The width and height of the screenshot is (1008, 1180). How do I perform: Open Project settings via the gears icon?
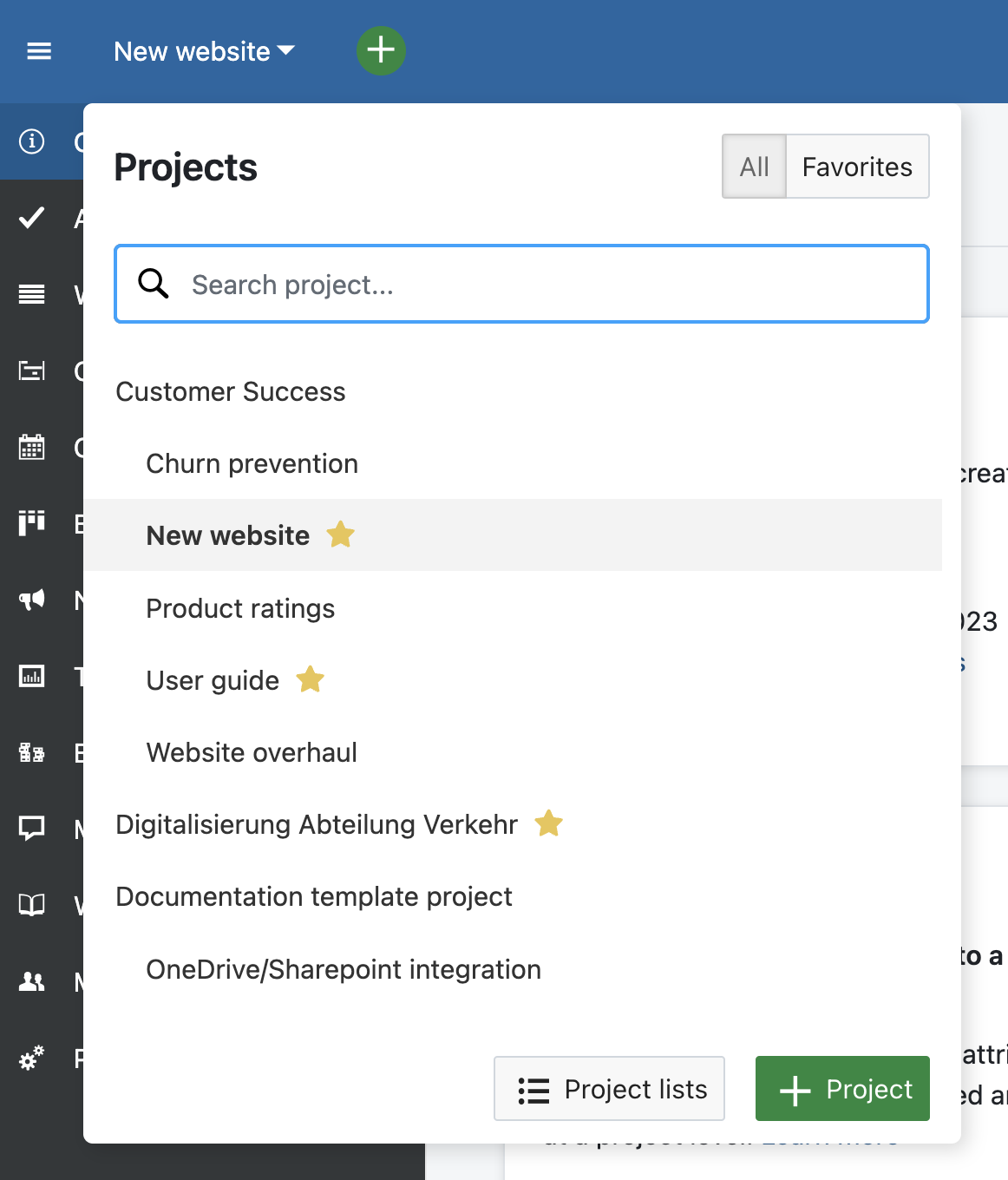31,1058
